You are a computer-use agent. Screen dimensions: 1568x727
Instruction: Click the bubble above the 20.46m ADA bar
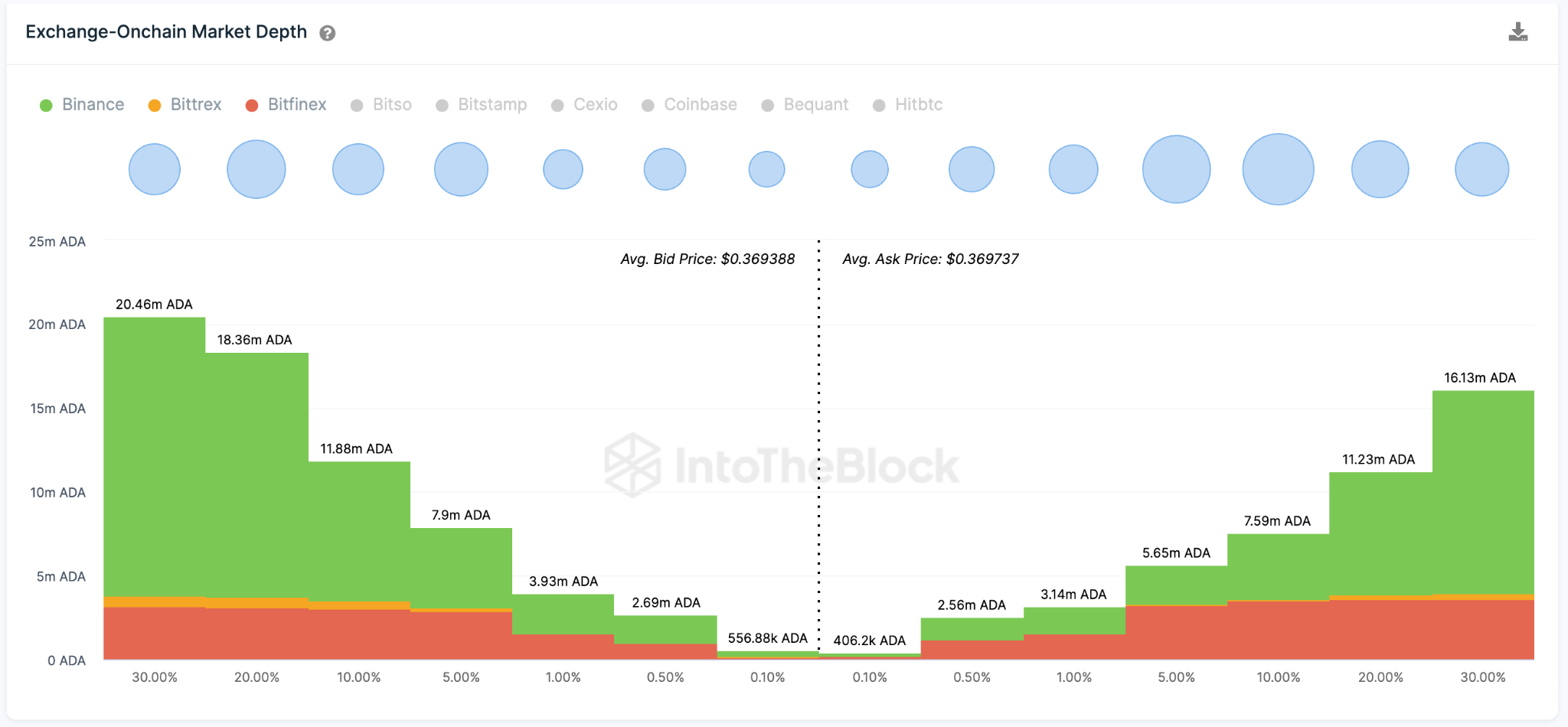point(155,169)
